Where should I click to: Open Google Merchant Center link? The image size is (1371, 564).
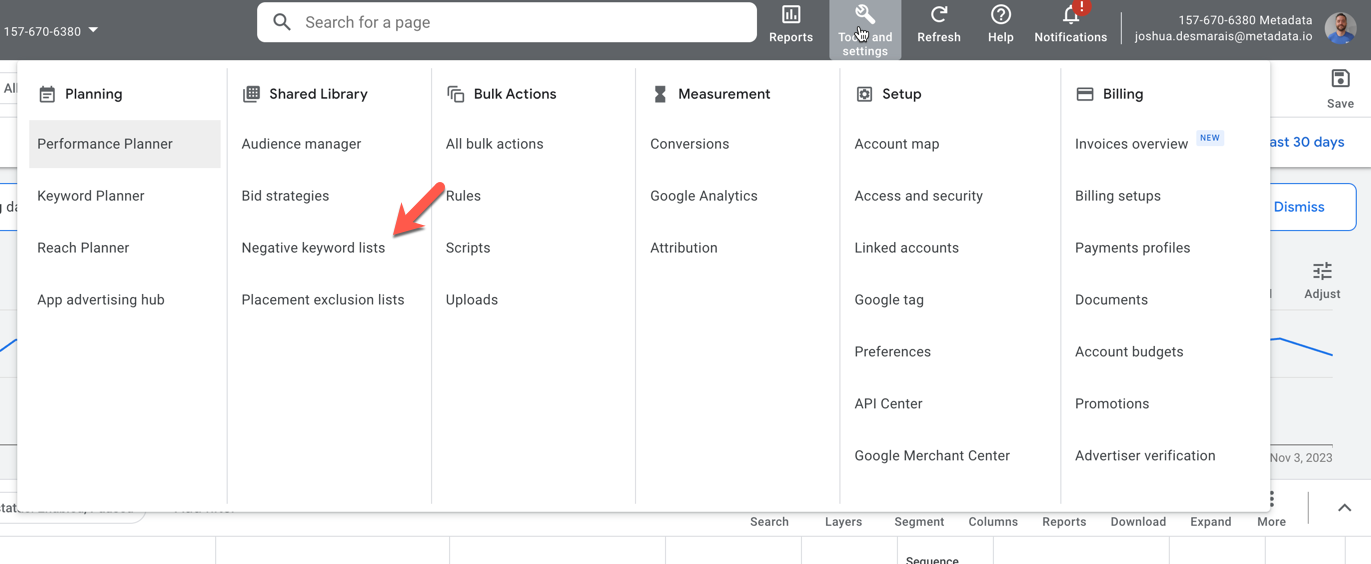932,456
